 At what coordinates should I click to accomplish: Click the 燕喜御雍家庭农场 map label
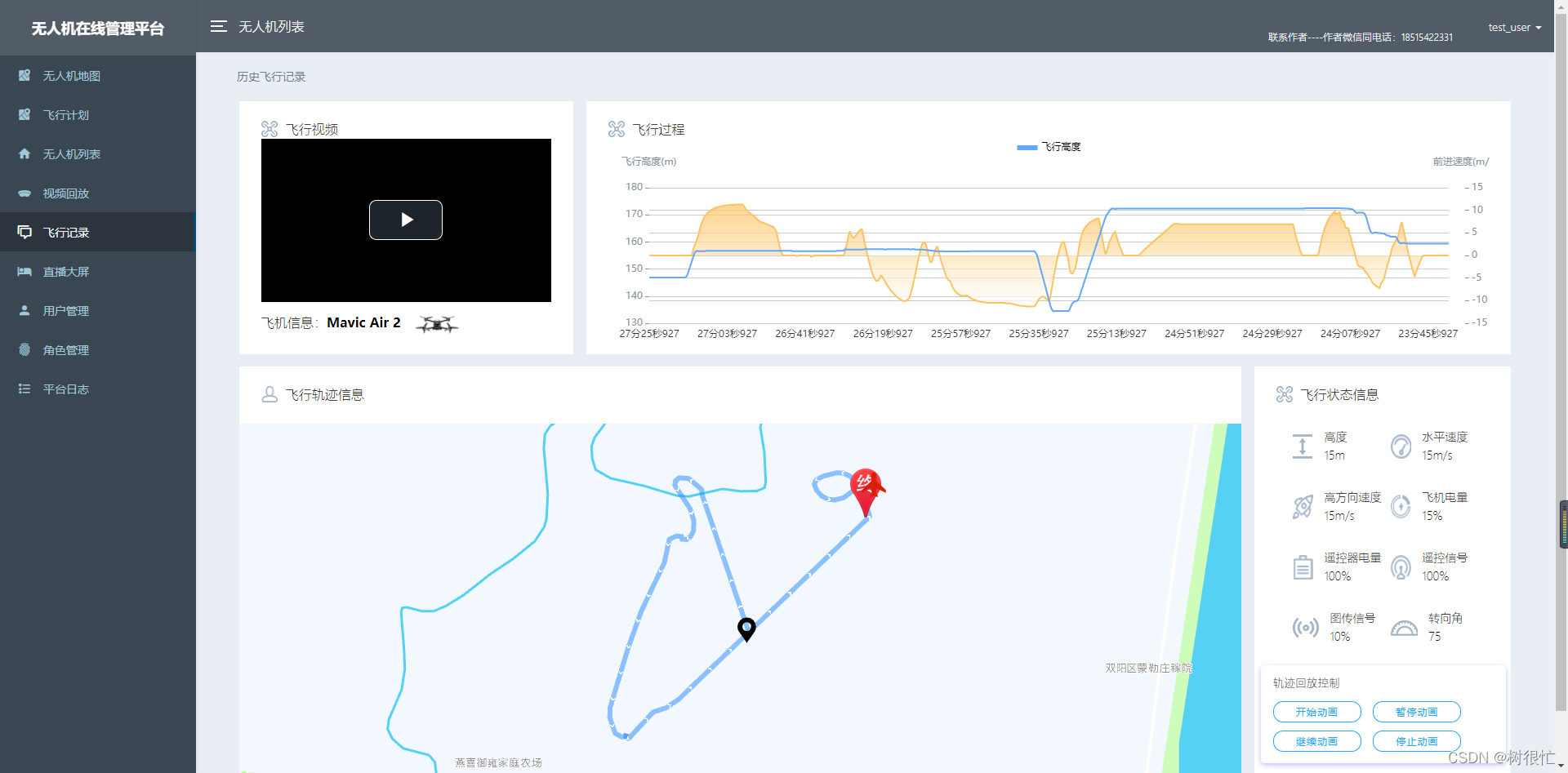tap(498, 762)
